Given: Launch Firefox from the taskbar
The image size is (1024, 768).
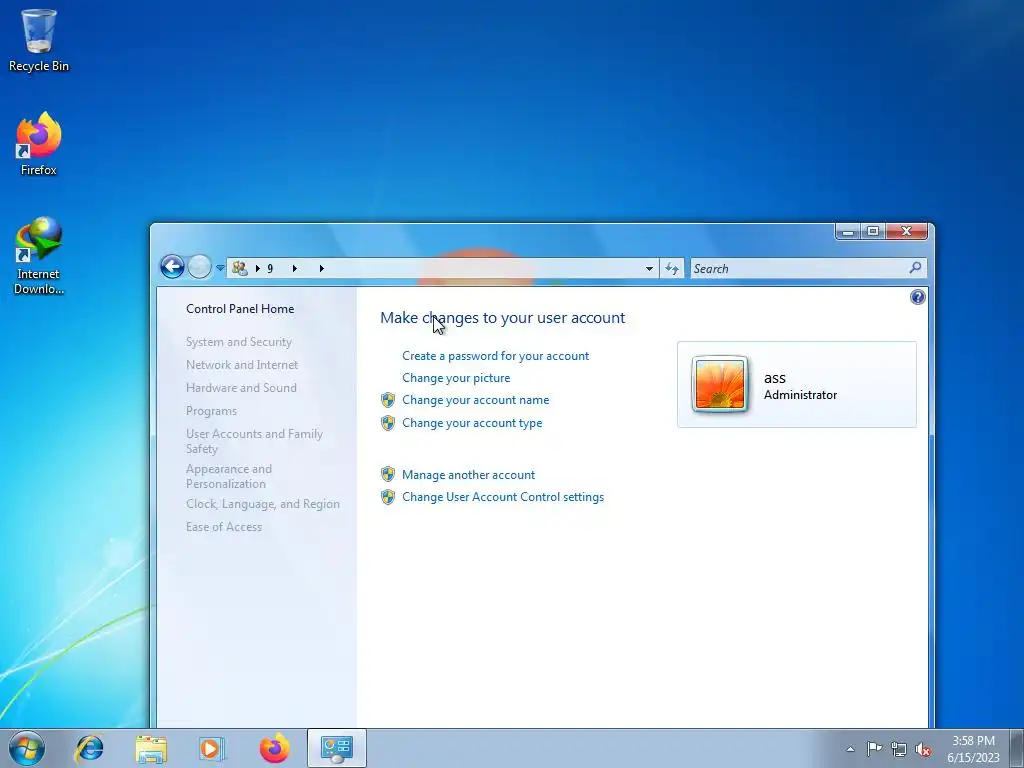Looking at the screenshot, I should [x=274, y=748].
